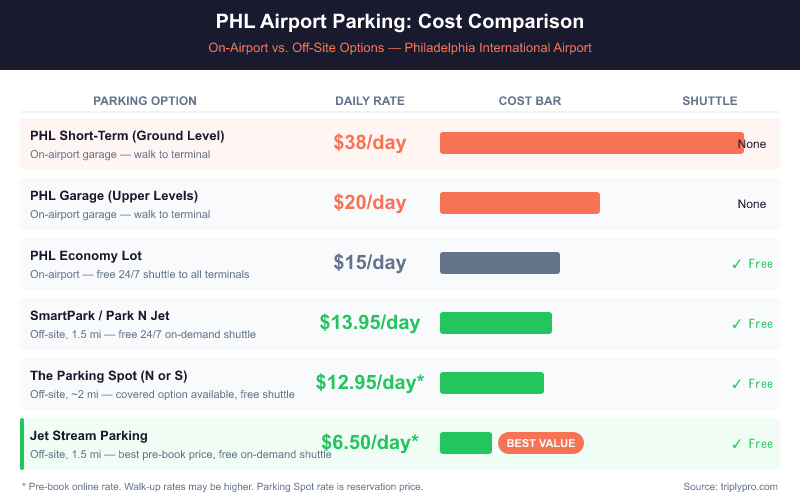Click the $6.50/day rate text
Screen dimensions: 800x500
point(370,443)
